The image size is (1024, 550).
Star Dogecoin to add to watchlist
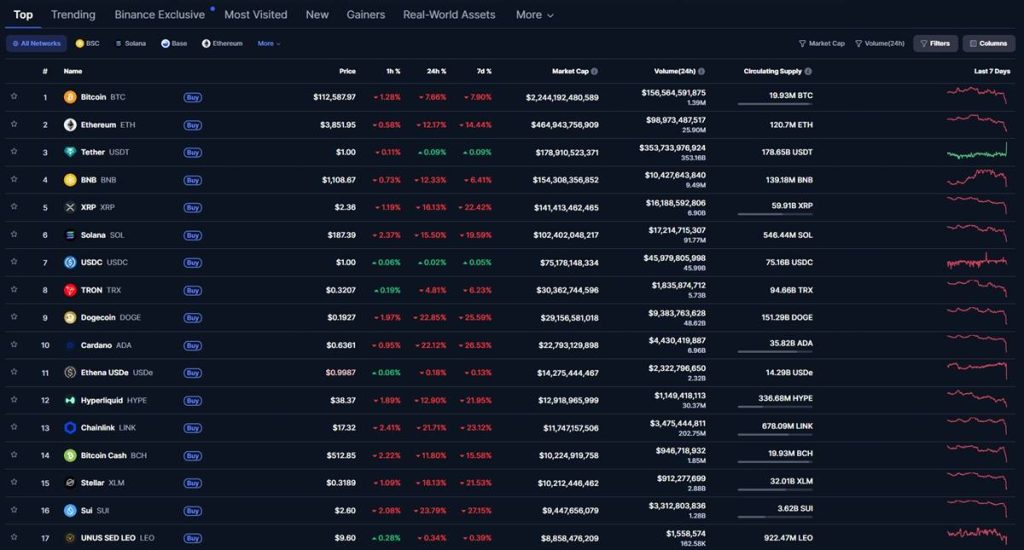[x=14, y=317]
